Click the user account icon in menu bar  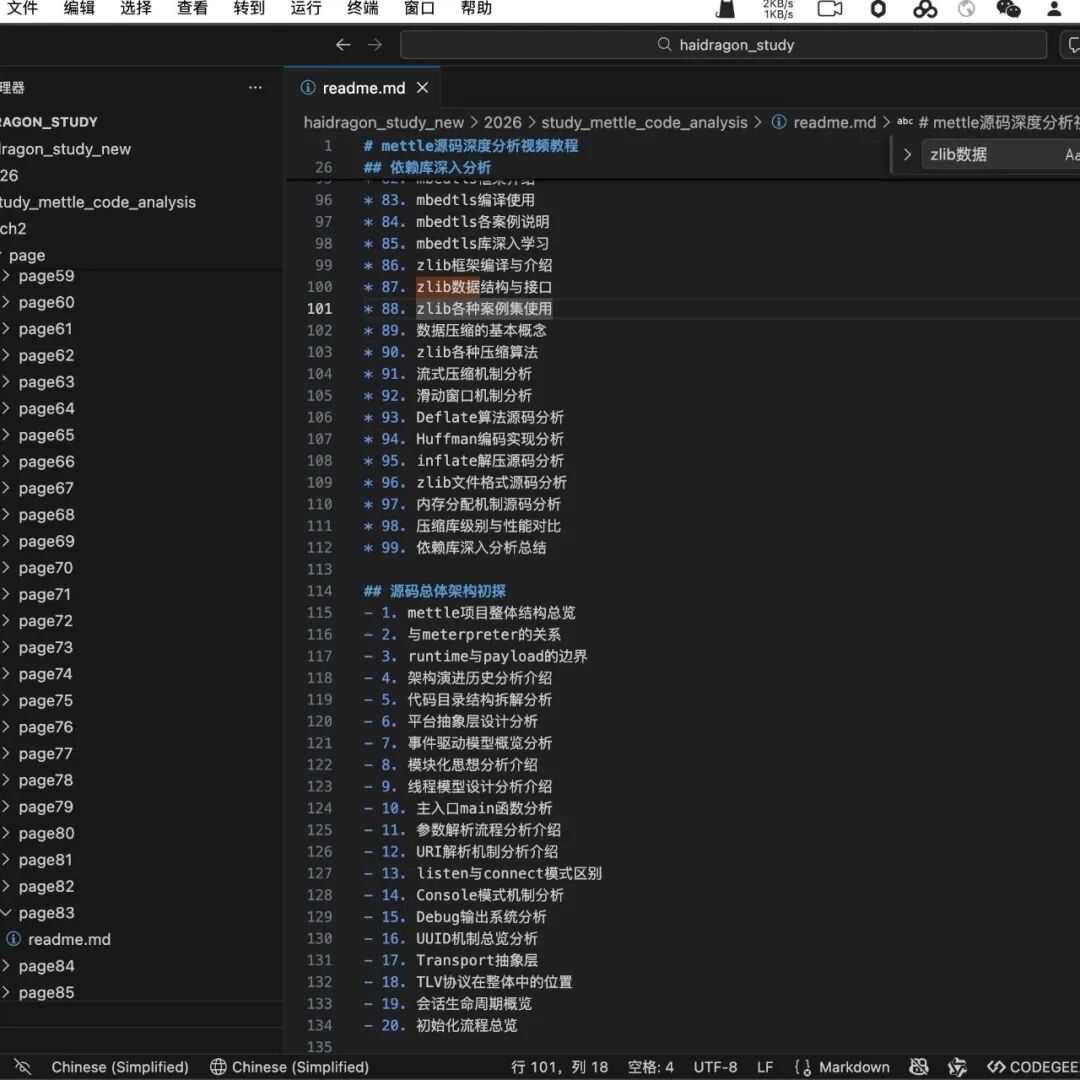click(x=1054, y=9)
